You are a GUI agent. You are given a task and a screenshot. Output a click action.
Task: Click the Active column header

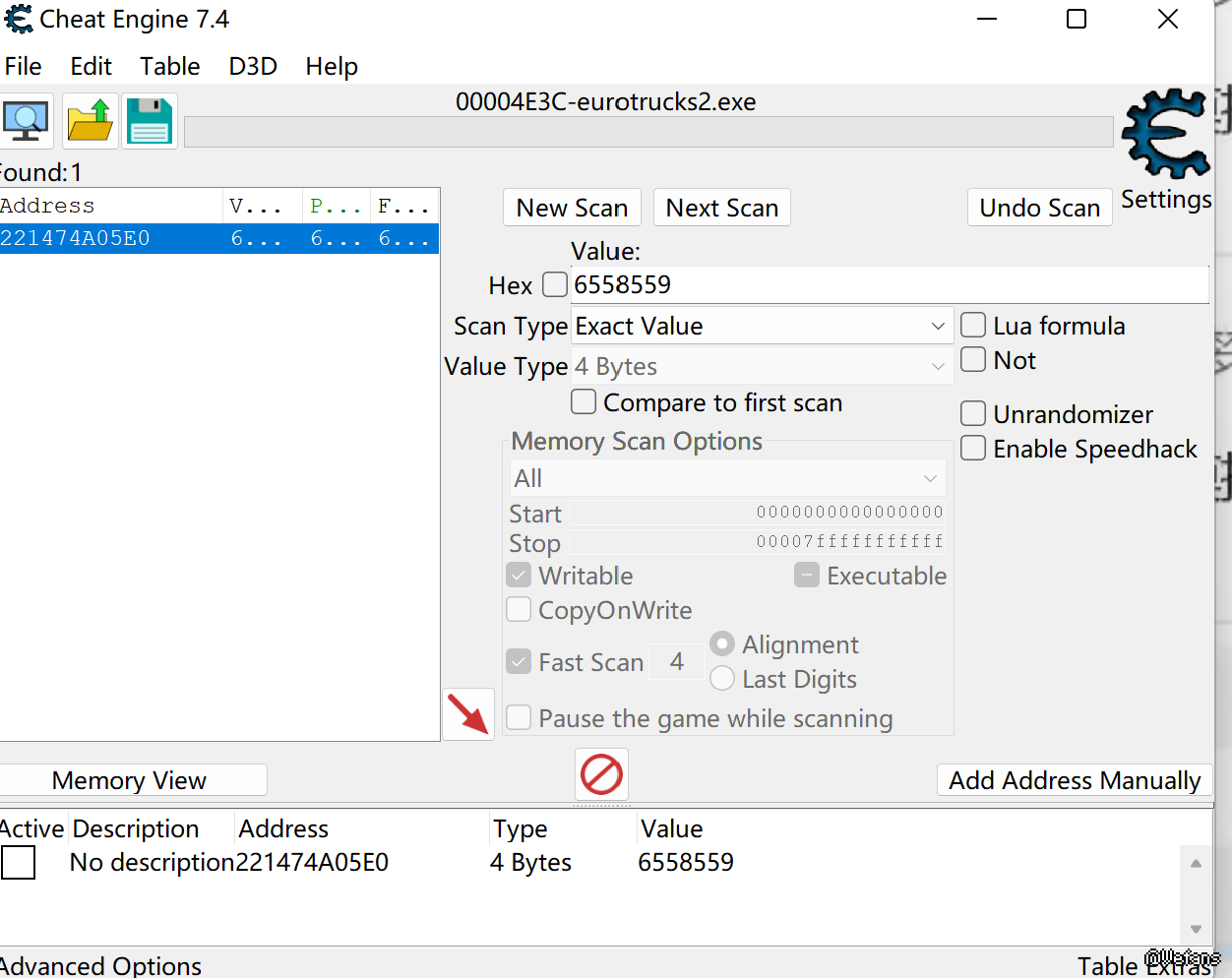pyautogui.click(x=31, y=828)
